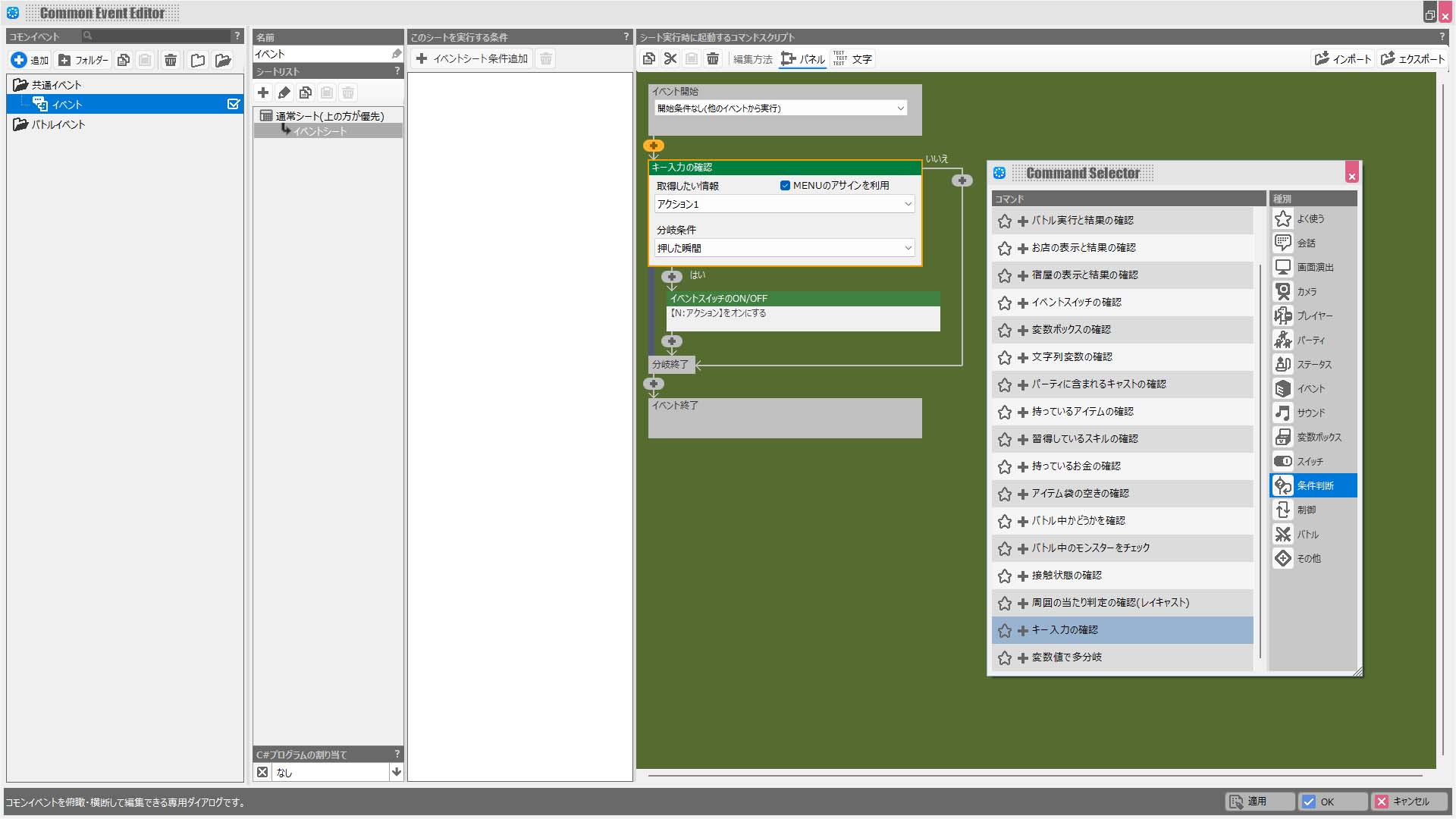Select the 会話 category icon
1456x819 pixels.
point(1282,243)
